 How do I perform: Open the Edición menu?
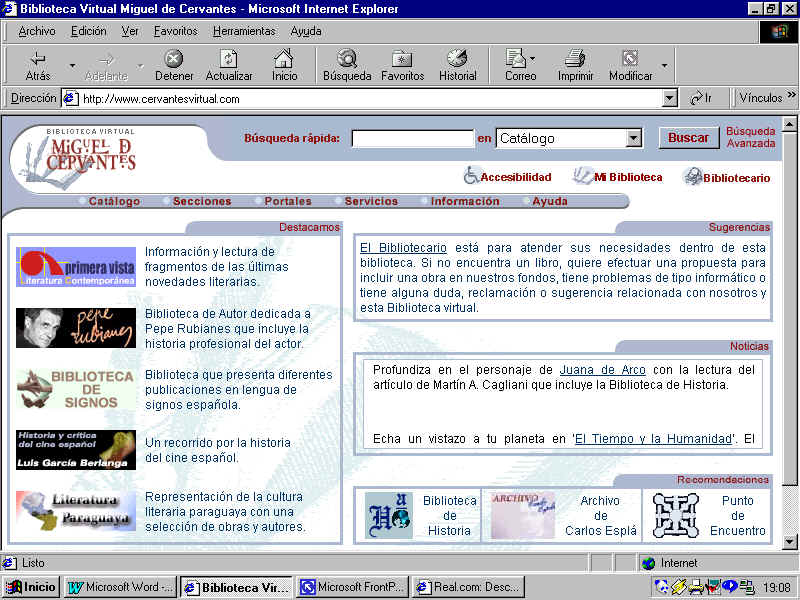[x=89, y=32]
